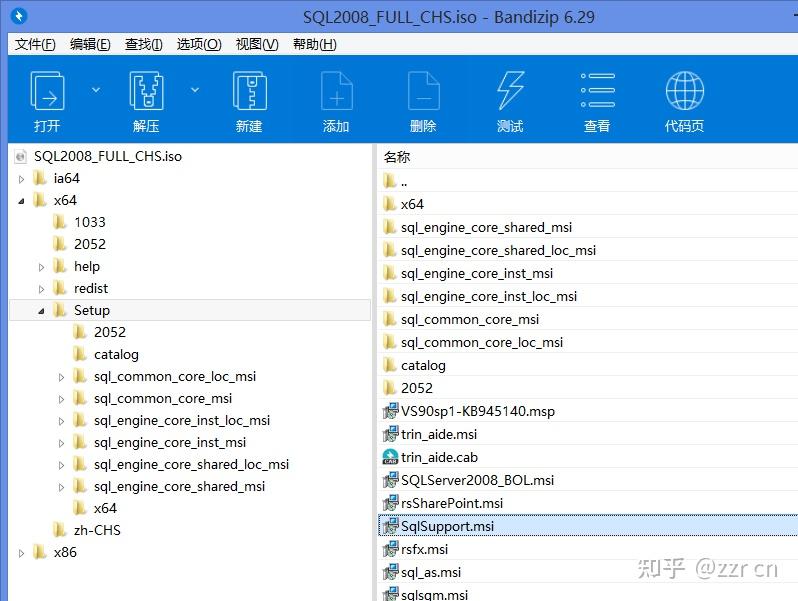
Task: Open the Options (选项) menu
Action: click(199, 44)
